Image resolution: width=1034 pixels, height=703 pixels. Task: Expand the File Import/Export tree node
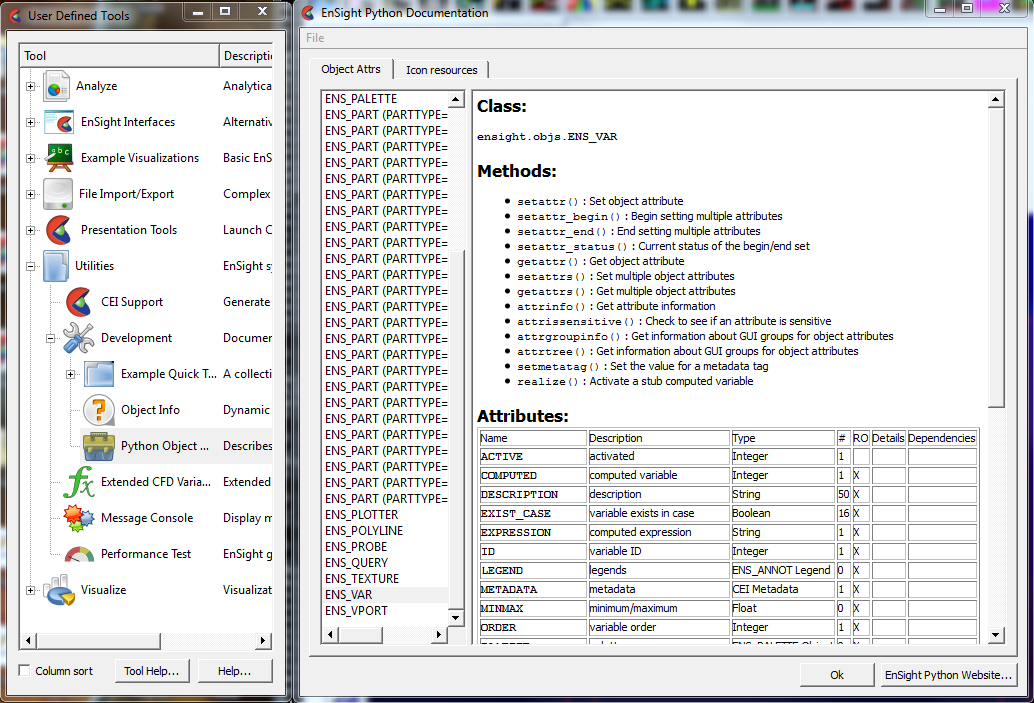coord(30,194)
